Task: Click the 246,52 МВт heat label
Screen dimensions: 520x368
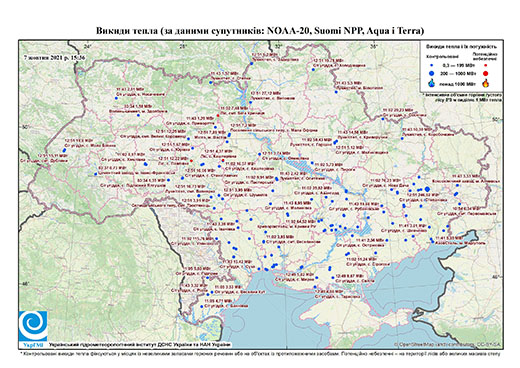Action: click(424, 195)
